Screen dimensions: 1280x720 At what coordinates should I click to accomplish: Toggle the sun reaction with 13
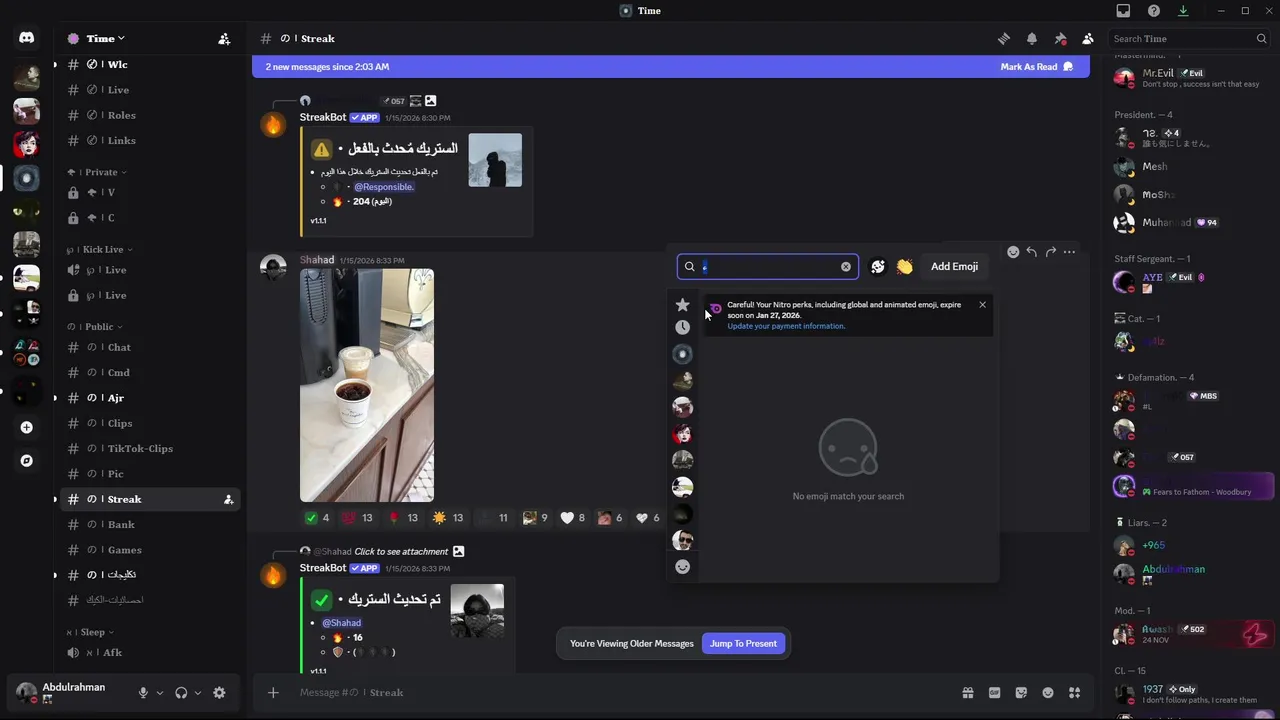coord(448,518)
